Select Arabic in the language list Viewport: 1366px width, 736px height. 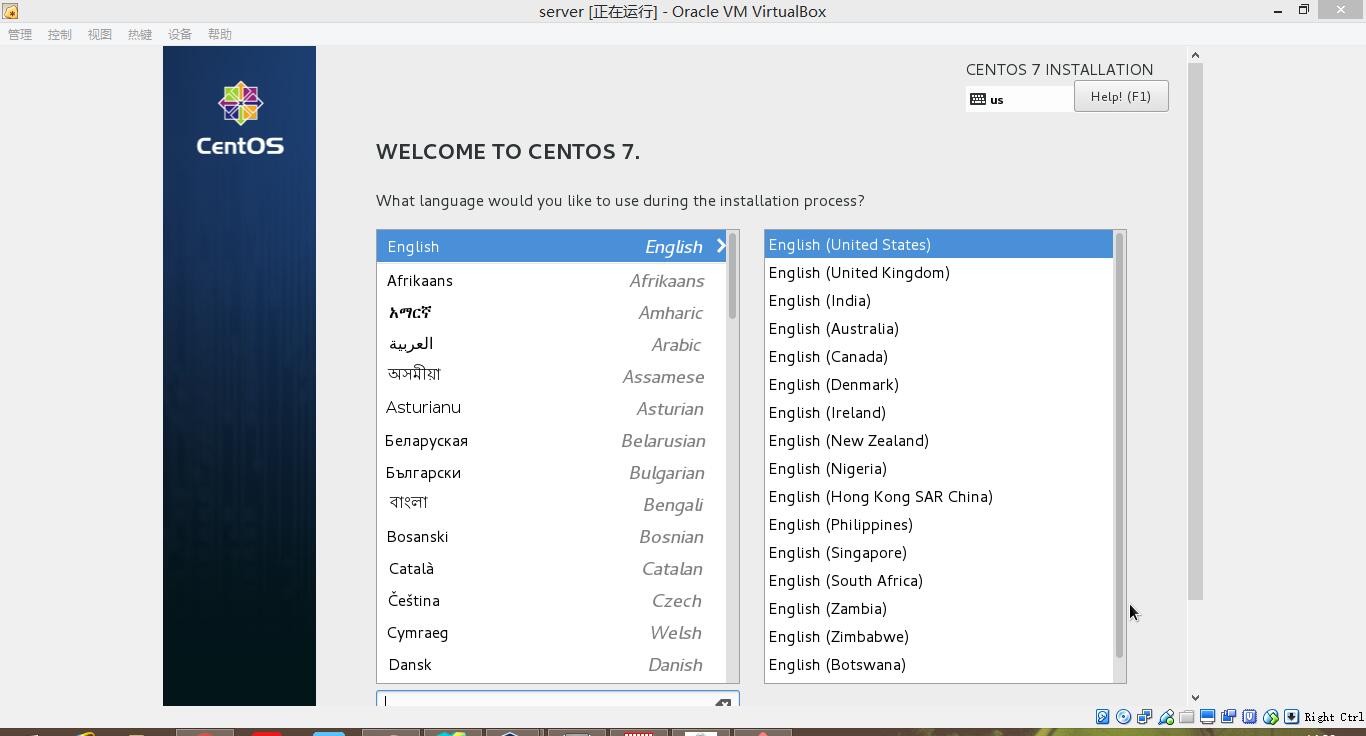point(552,345)
